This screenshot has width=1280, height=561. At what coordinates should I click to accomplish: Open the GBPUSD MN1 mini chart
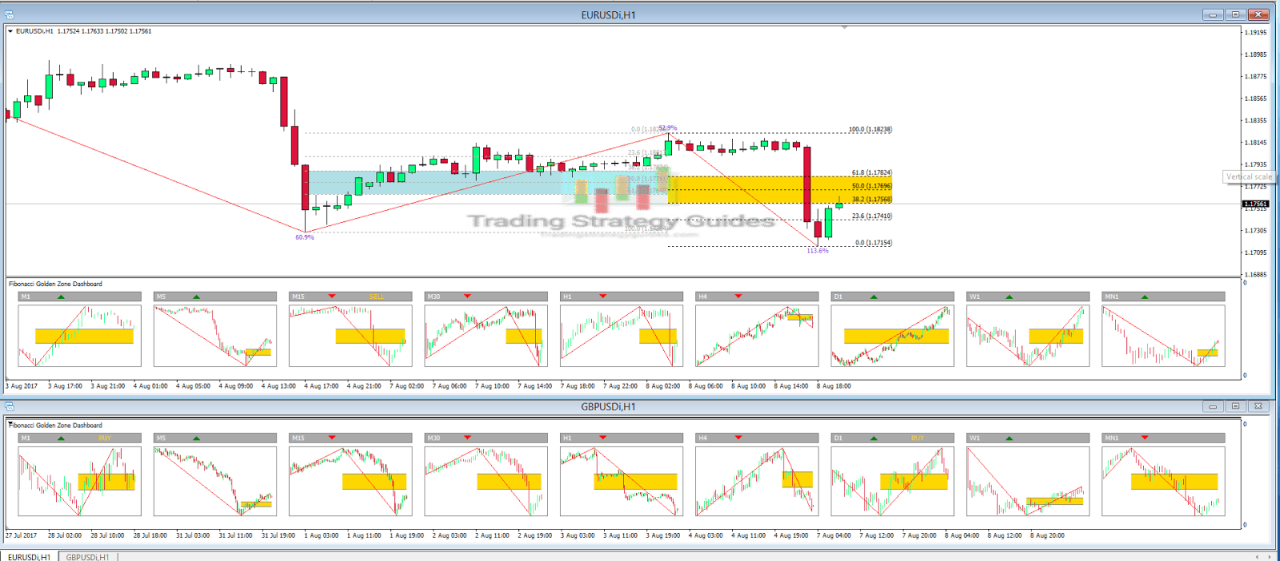1161,480
